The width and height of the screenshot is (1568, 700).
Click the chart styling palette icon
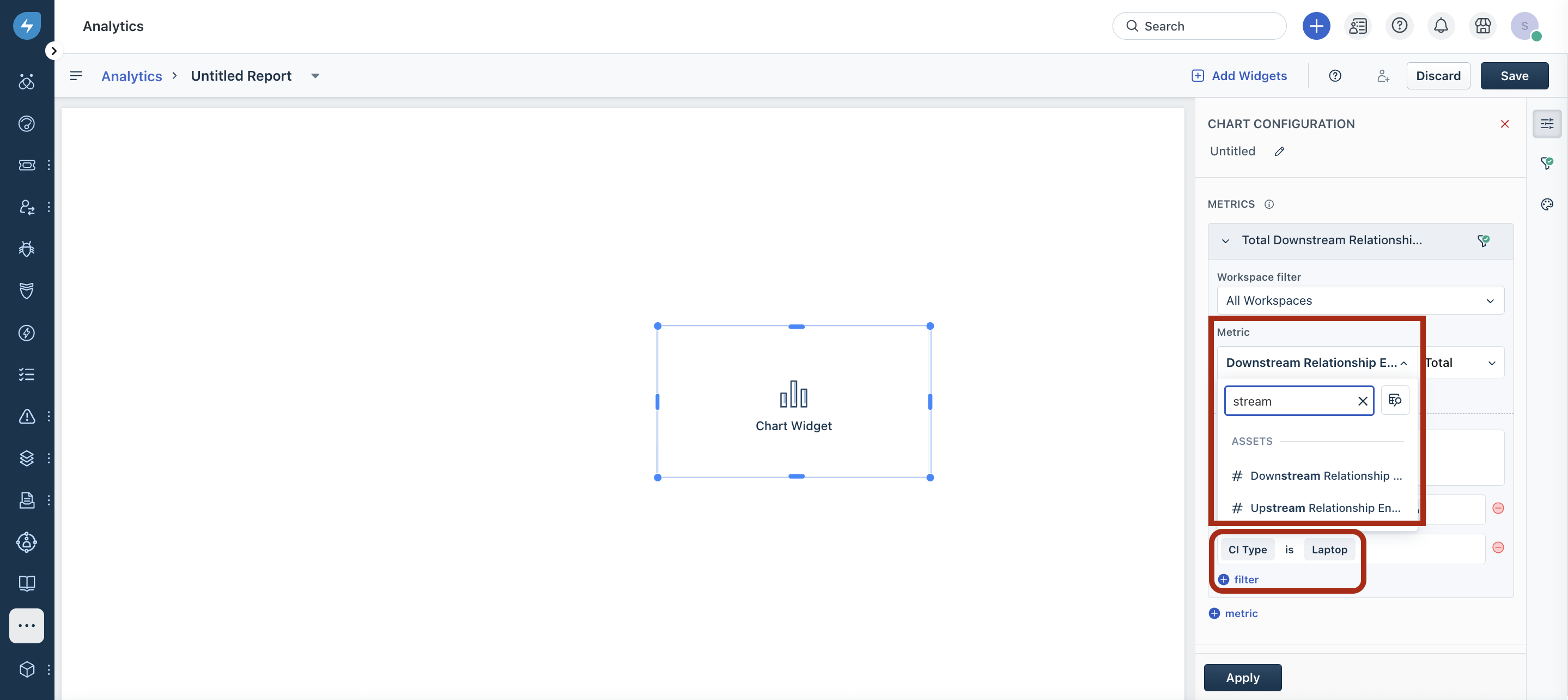1547,204
